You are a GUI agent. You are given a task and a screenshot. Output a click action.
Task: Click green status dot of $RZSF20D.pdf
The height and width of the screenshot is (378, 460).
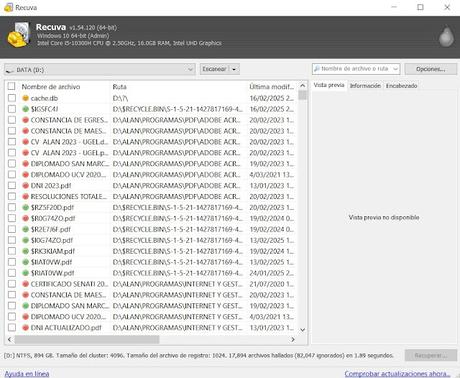pos(25,207)
